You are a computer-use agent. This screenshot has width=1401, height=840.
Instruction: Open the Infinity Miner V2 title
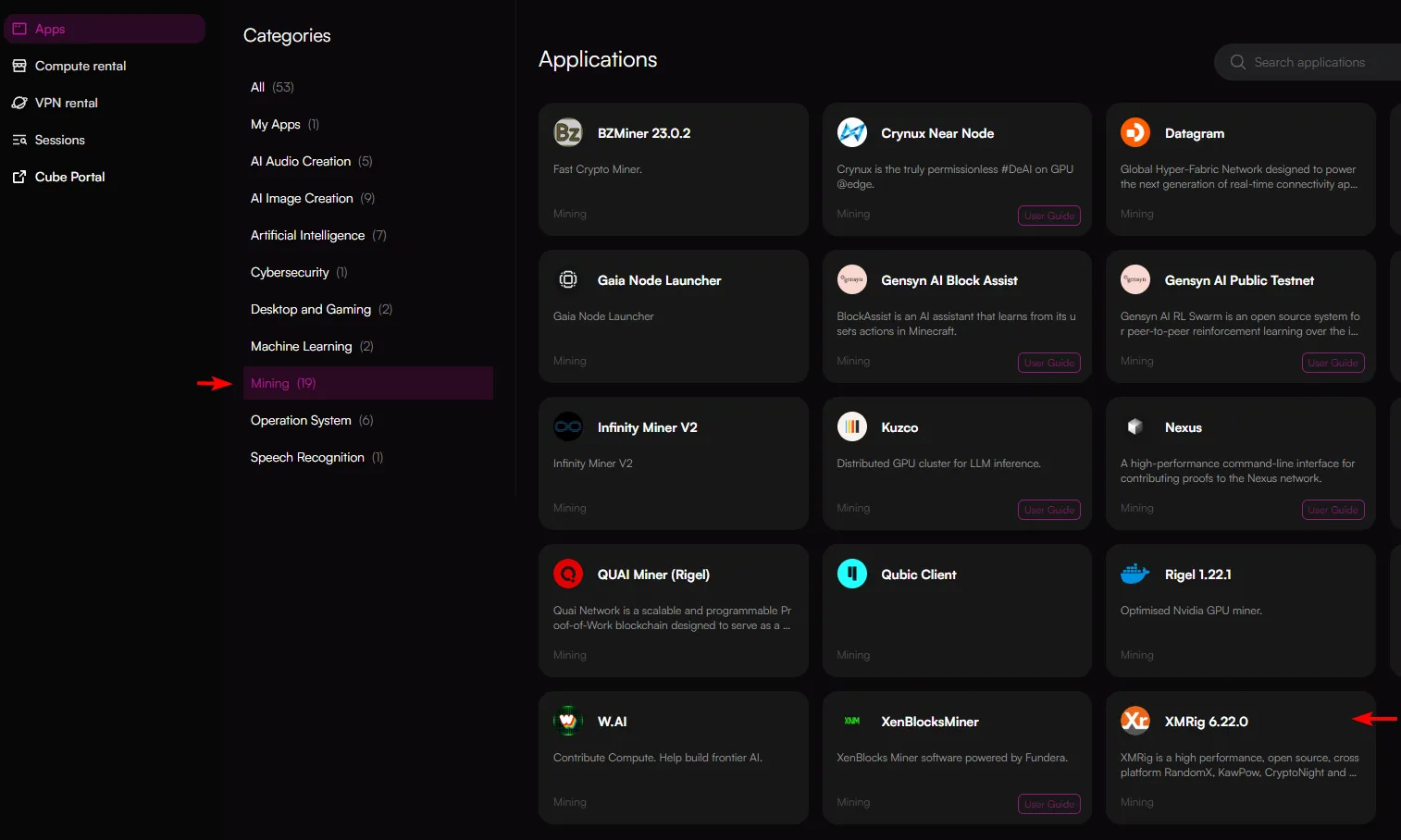tap(648, 427)
